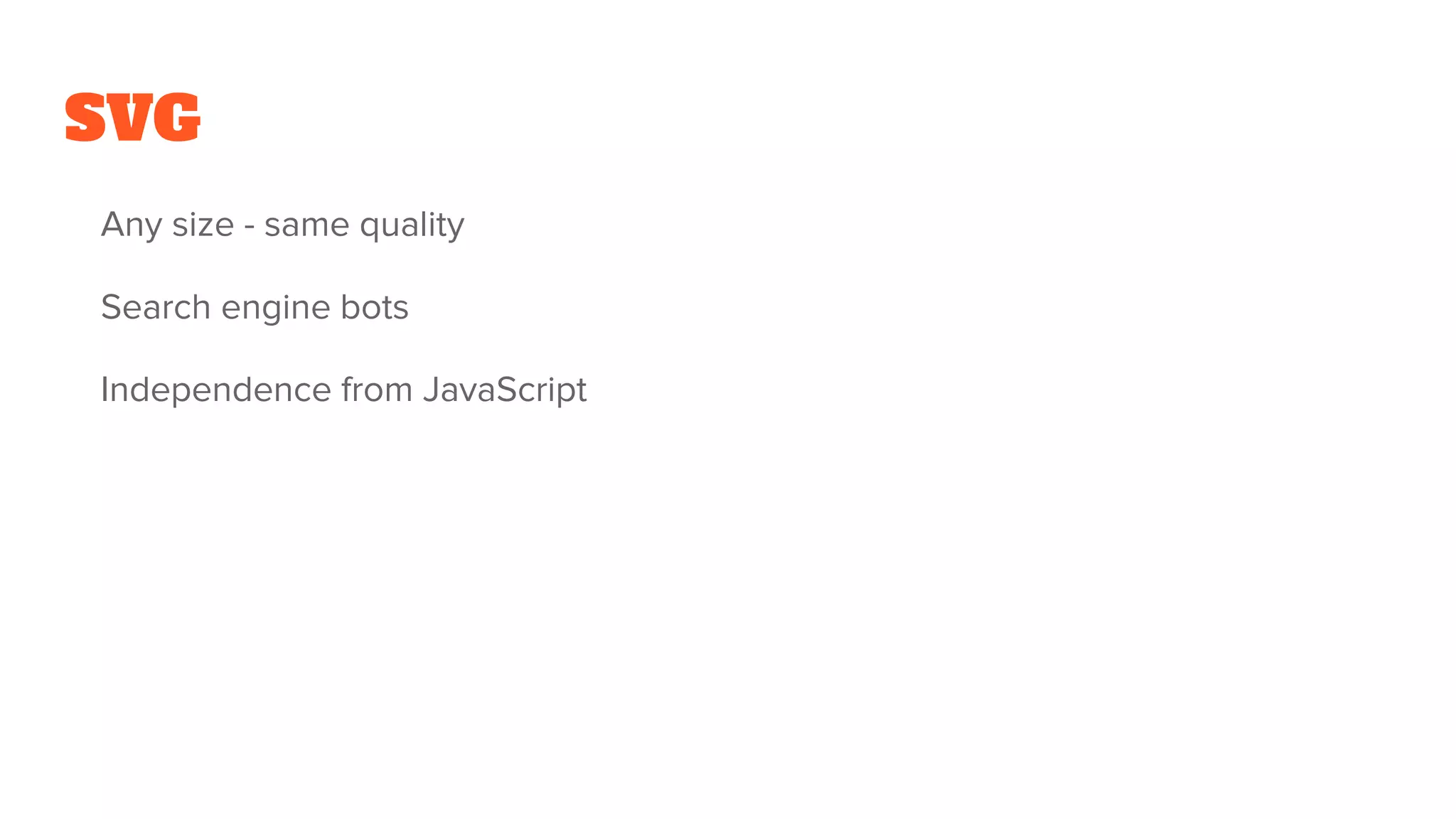Click the word "Search" in the second line
Screen dimensions: 1456x819
click(156, 308)
